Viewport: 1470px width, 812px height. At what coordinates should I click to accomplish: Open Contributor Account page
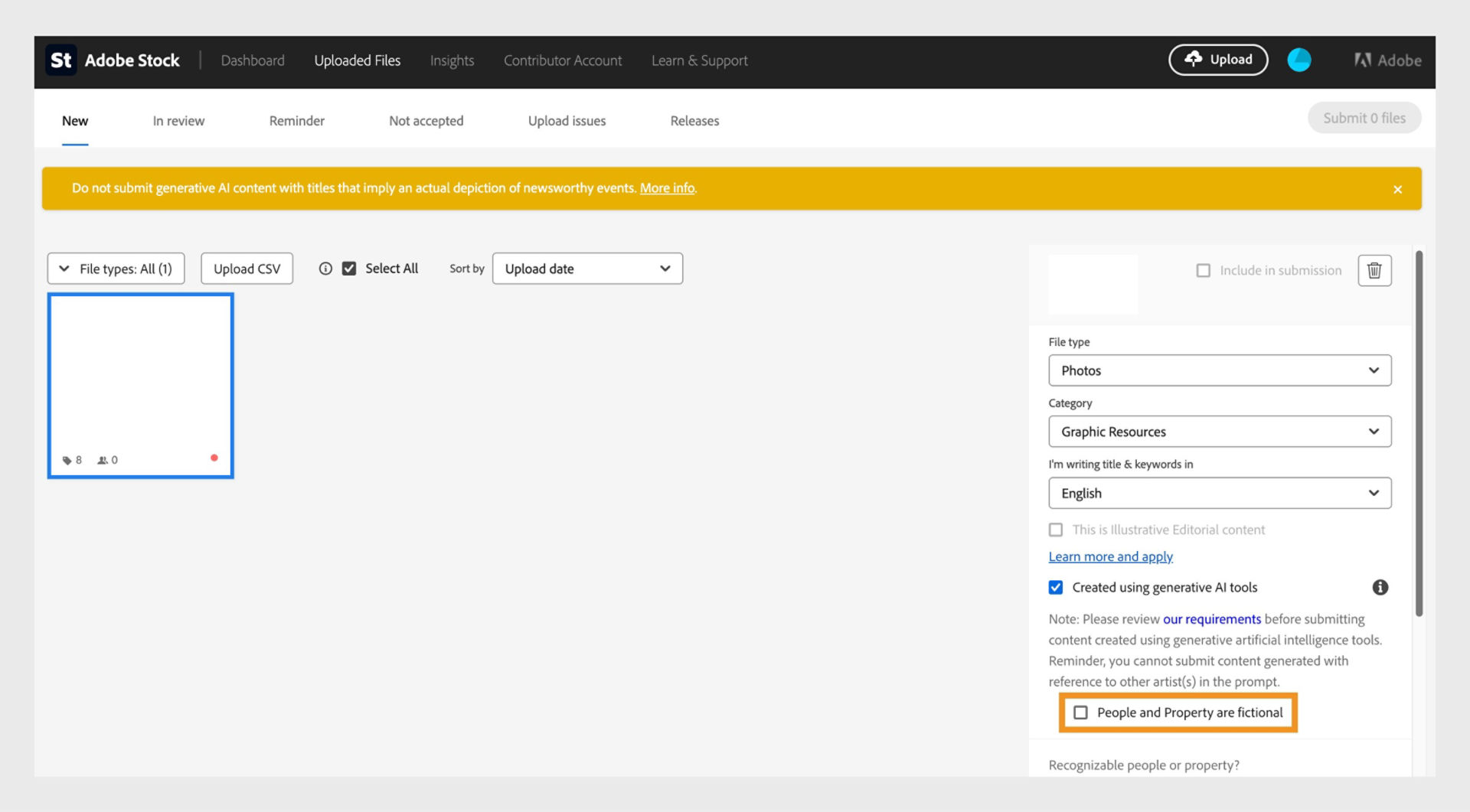pos(563,60)
